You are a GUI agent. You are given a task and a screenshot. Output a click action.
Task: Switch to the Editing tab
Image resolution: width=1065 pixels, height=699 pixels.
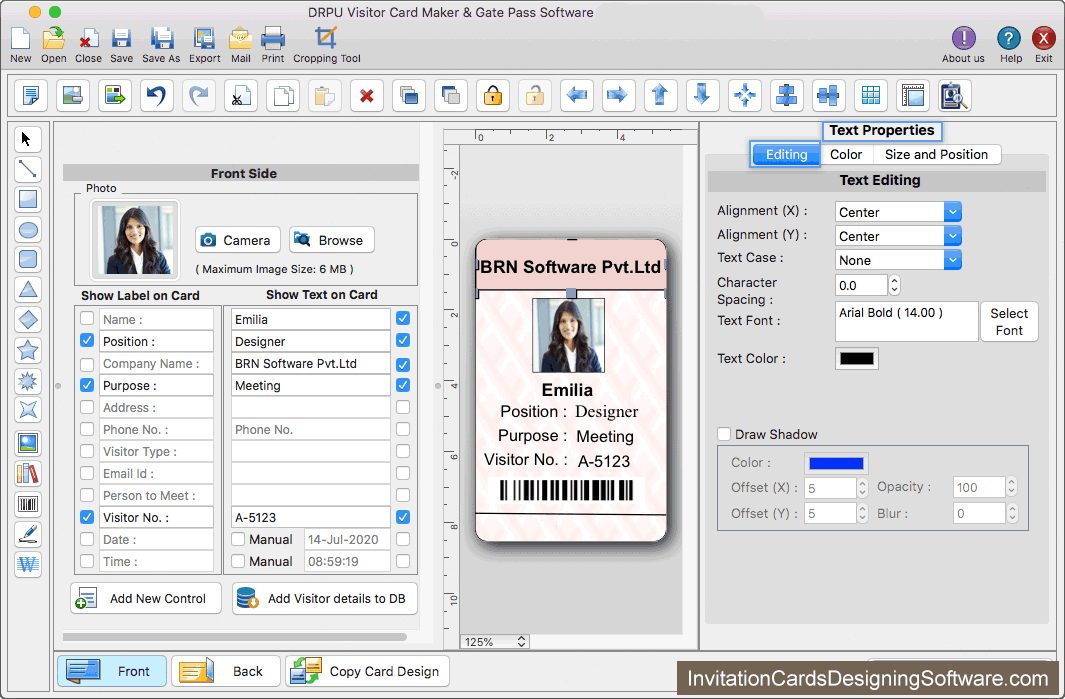click(786, 154)
